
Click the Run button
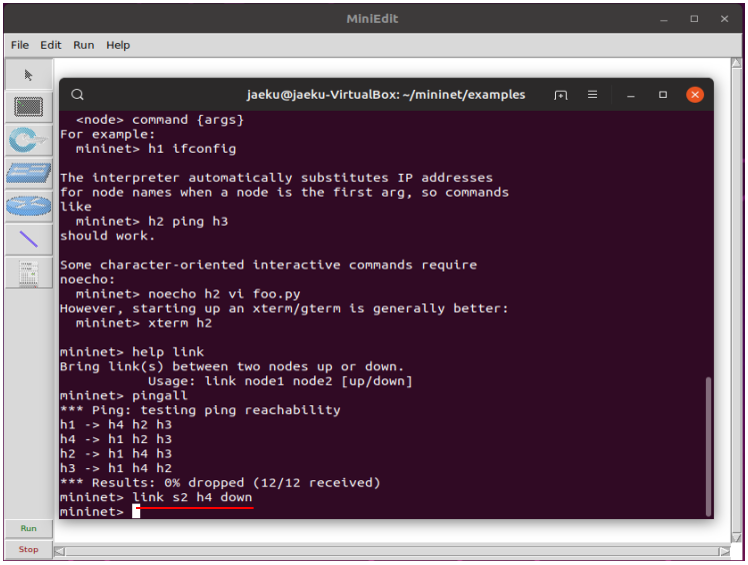[x=29, y=528]
